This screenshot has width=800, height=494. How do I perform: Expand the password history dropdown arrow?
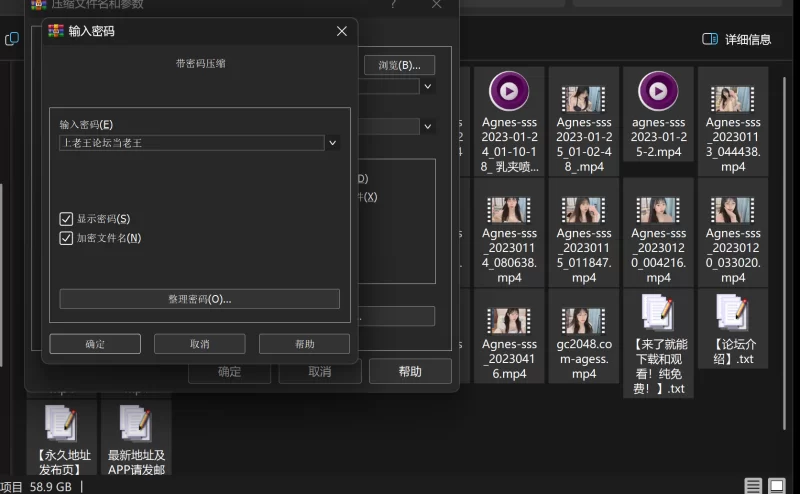tap(332, 143)
